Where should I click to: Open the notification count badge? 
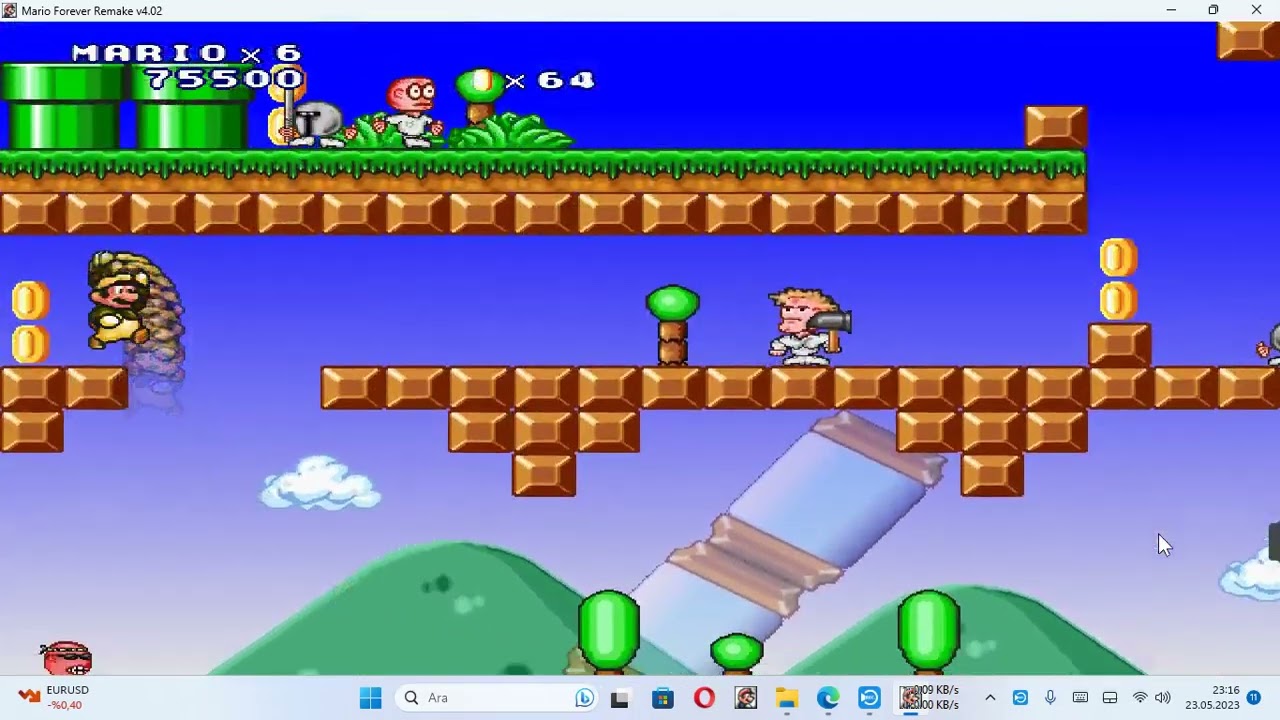(x=1254, y=698)
